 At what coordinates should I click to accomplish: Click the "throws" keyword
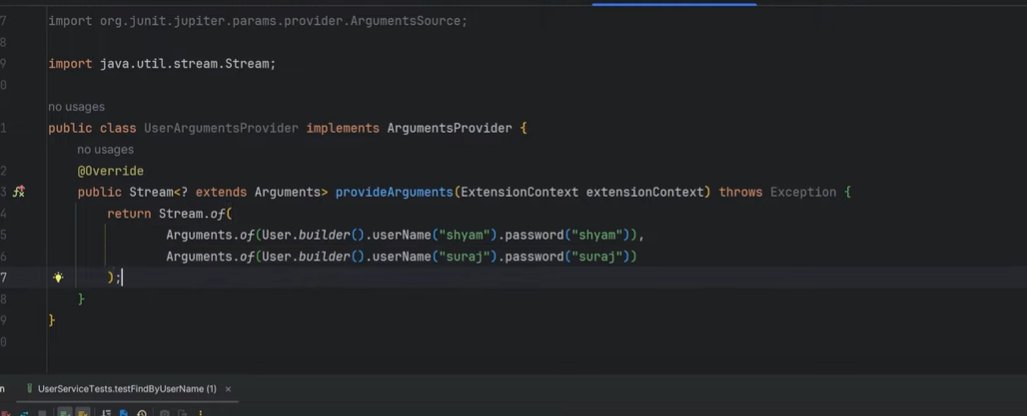click(x=740, y=192)
